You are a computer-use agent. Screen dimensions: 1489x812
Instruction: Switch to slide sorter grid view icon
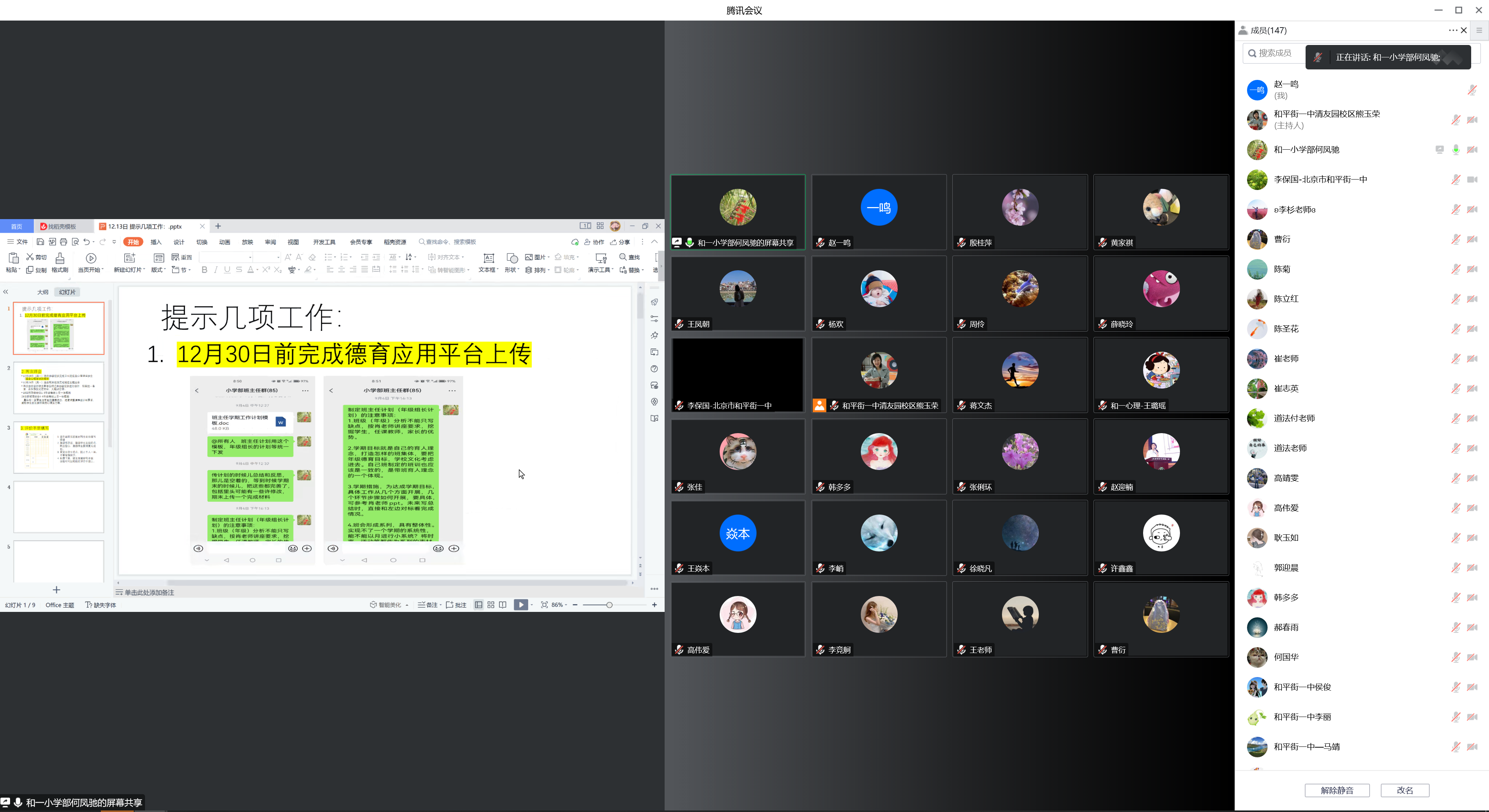(x=491, y=605)
